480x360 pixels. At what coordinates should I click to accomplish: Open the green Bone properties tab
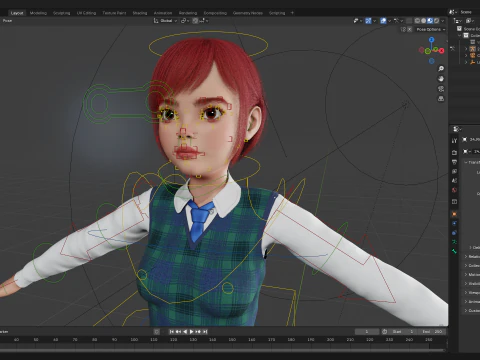pos(454,251)
